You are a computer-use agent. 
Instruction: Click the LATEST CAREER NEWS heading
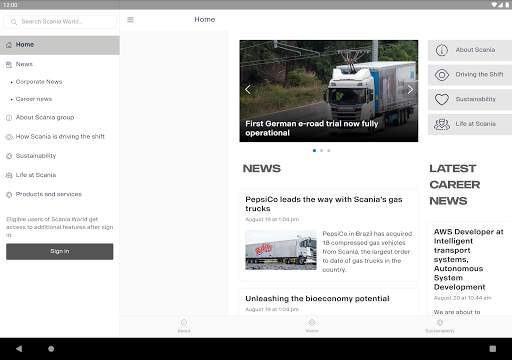pos(455,185)
